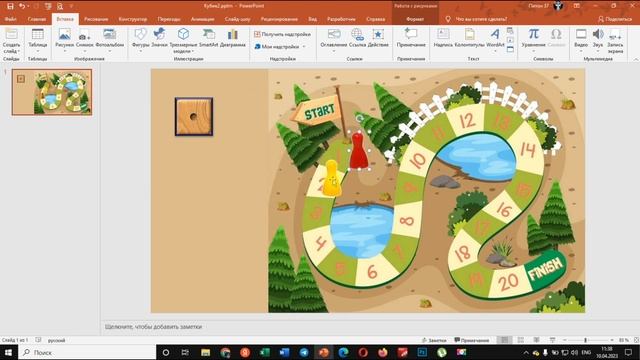Switch to Slide Sorter view
This screenshot has width=640, height=360.
coord(521,340)
